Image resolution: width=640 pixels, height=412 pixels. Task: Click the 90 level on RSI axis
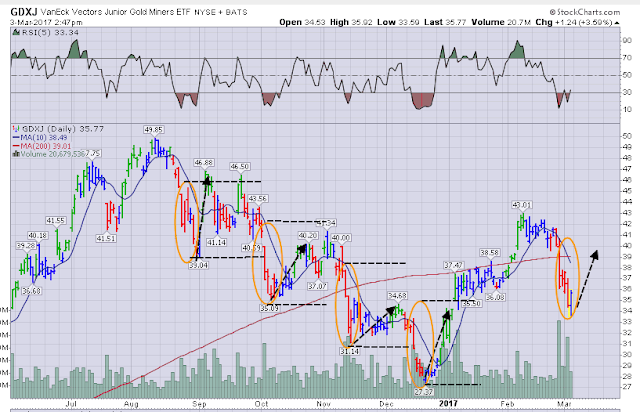pyautogui.click(x=627, y=40)
